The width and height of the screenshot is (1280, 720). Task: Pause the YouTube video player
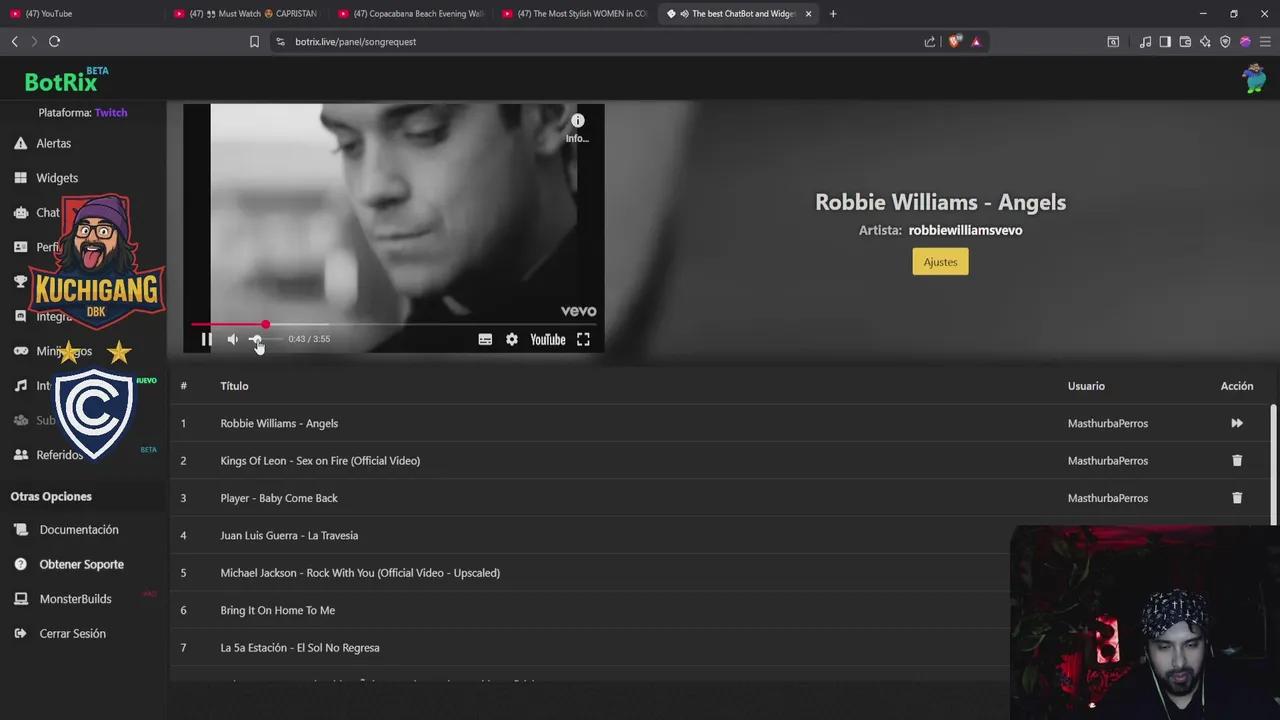point(206,339)
